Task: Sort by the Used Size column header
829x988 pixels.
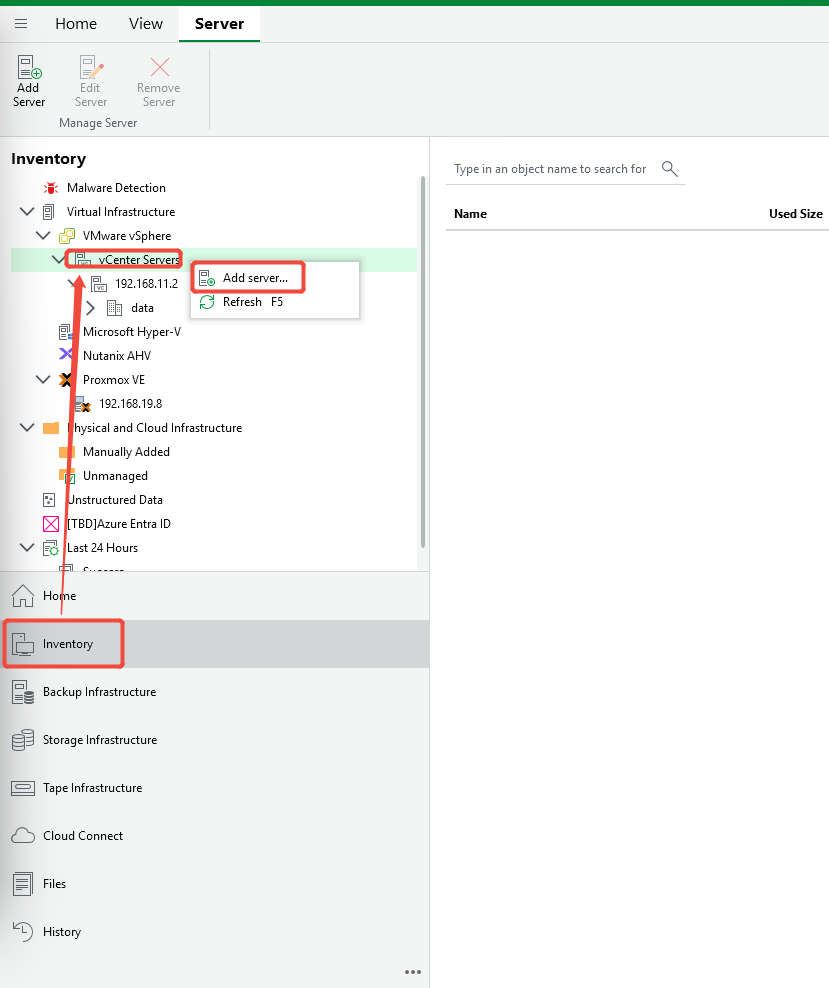Action: (x=796, y=214)
